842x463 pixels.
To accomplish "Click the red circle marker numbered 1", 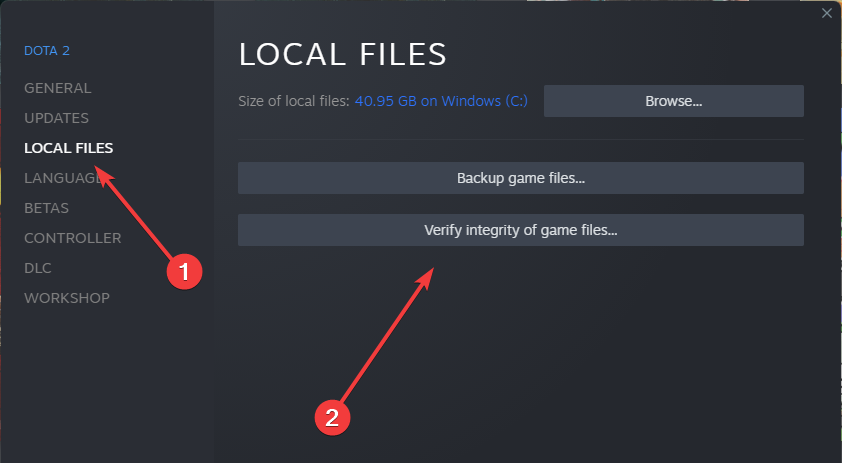I will [x=183, y=270].
